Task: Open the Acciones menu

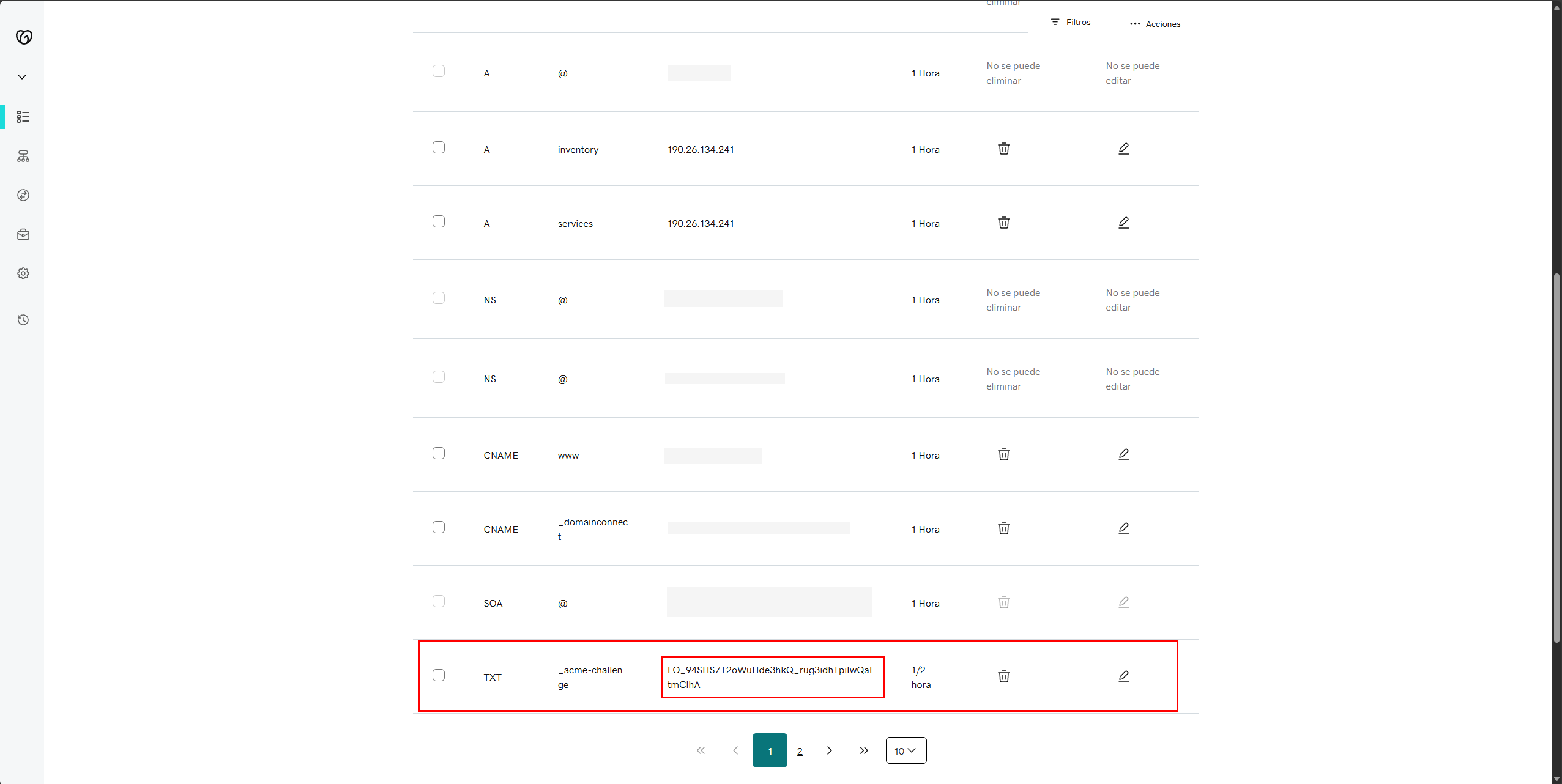Action: click(1155, 24)
